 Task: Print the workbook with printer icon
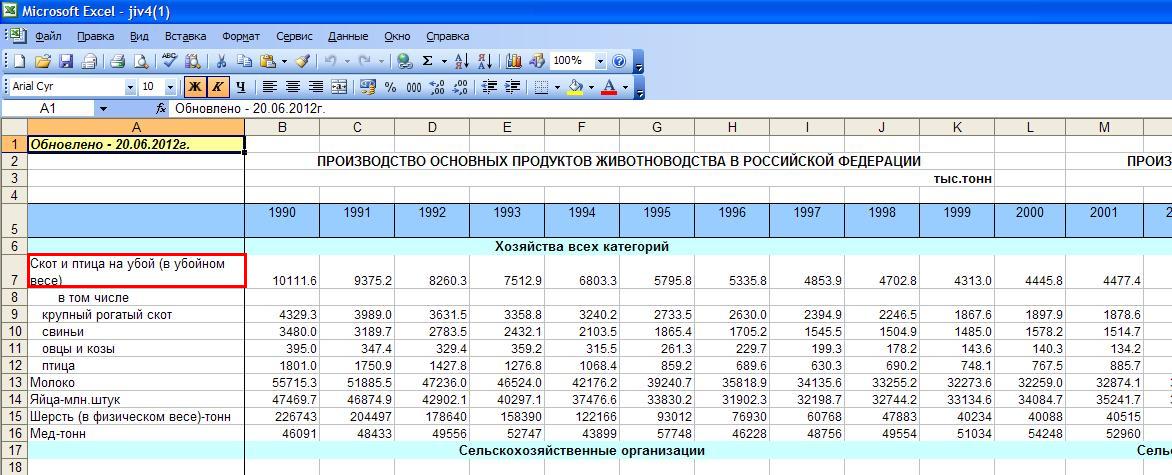117,61
